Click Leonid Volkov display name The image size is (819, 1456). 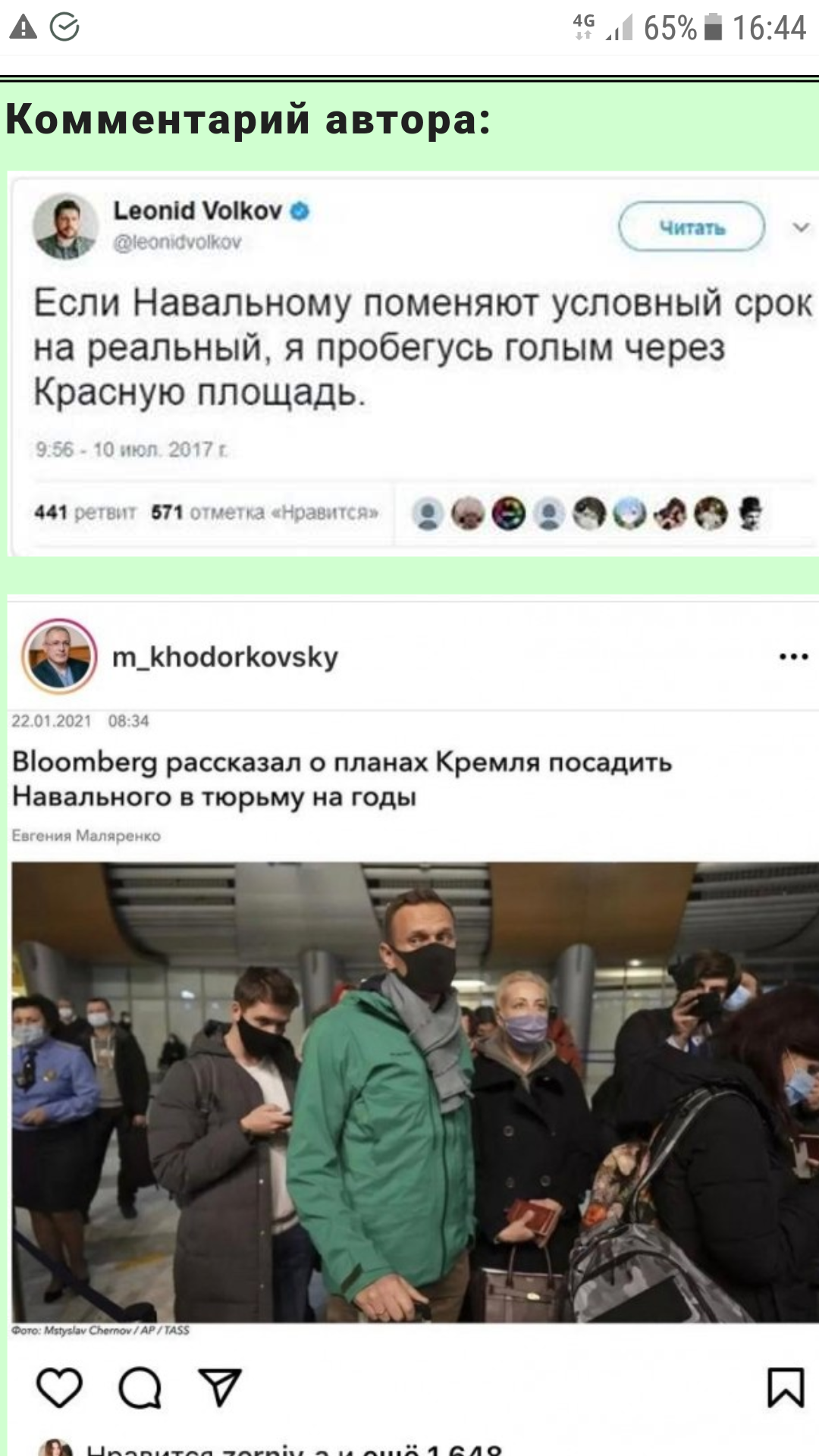tap(197, 210)
